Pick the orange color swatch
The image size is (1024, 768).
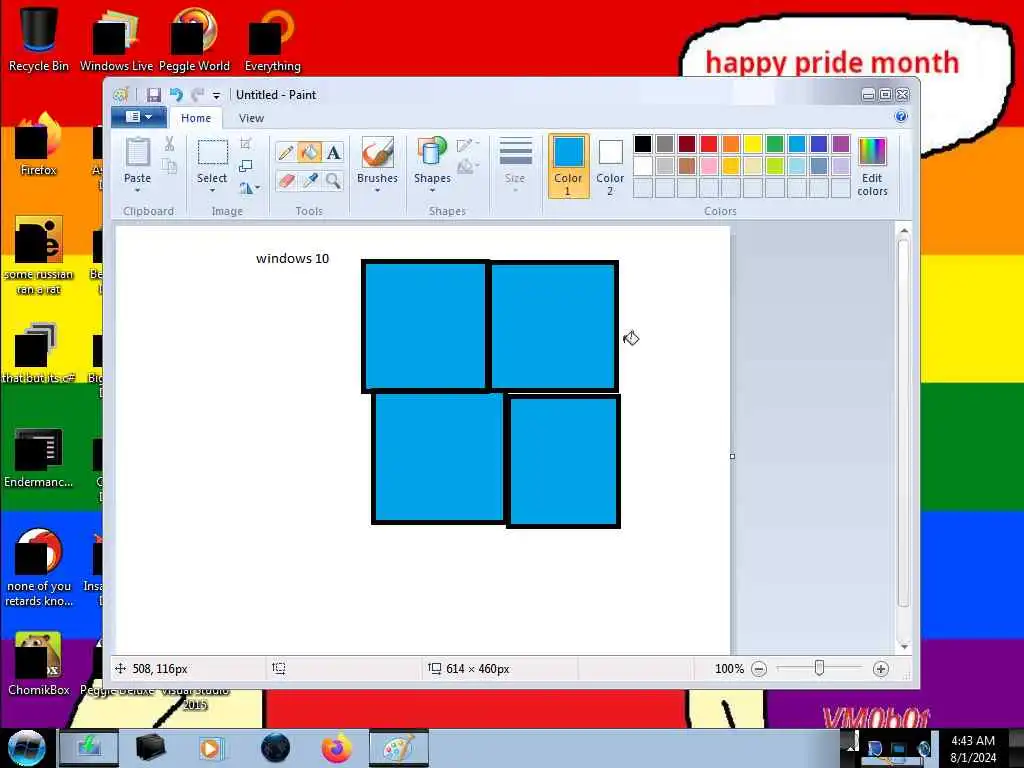pyautogui.click(x=731, y=144)
